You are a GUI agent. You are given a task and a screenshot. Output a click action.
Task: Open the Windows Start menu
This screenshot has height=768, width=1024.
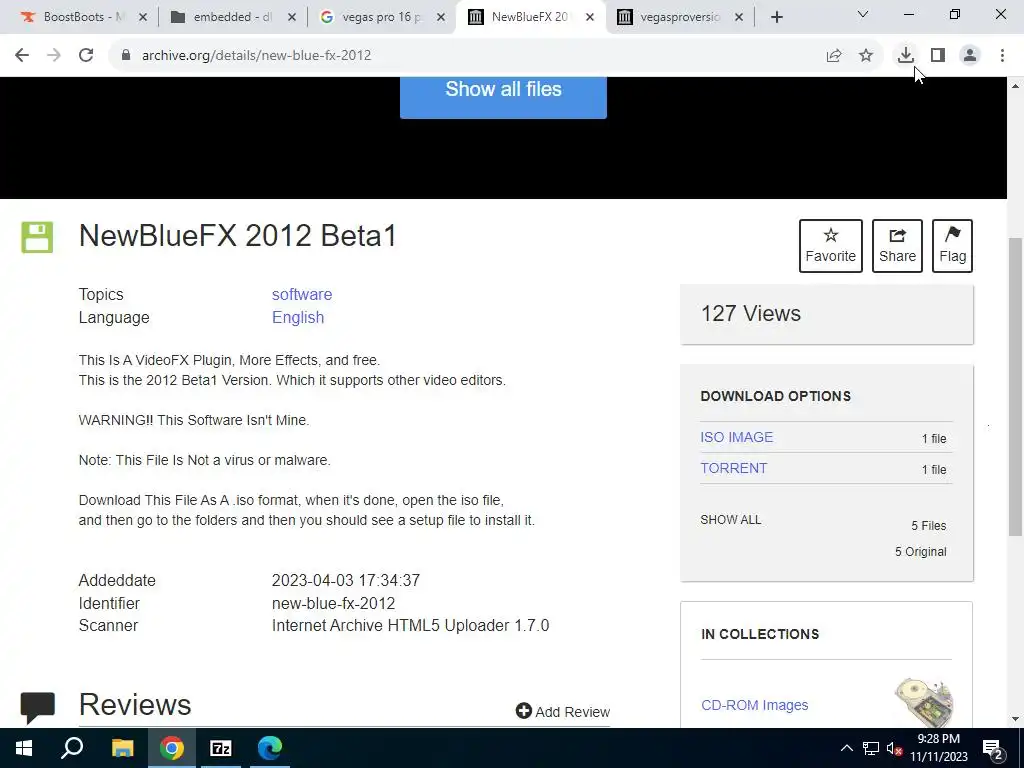tap(24, 748)
